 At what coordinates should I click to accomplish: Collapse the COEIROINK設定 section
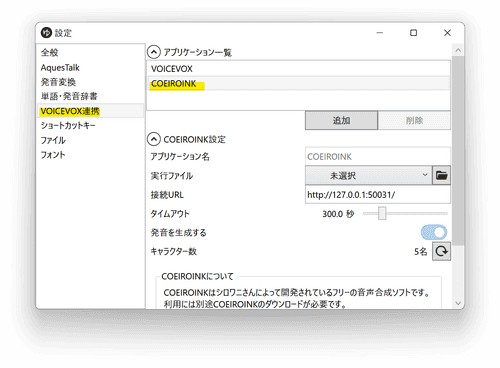pos(154,139)
